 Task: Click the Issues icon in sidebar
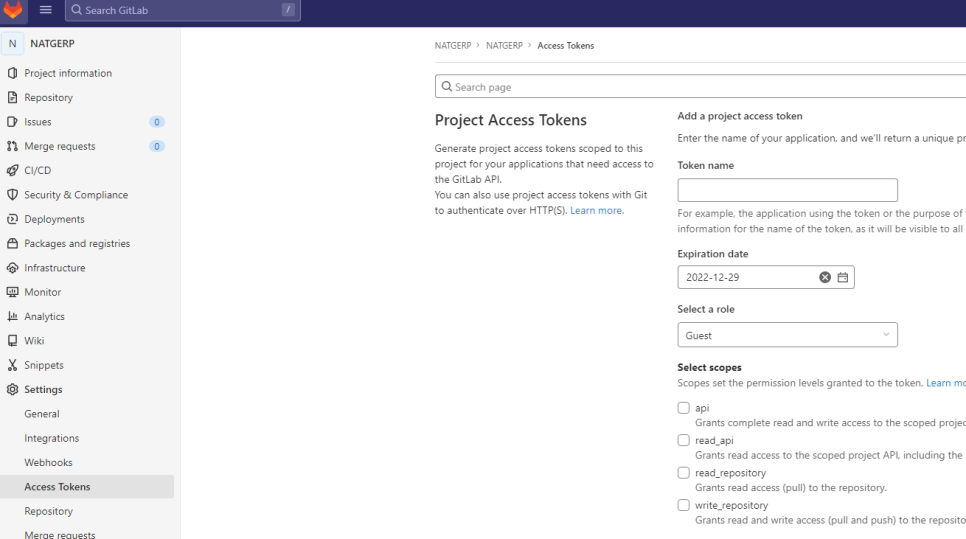pos(12,121)
